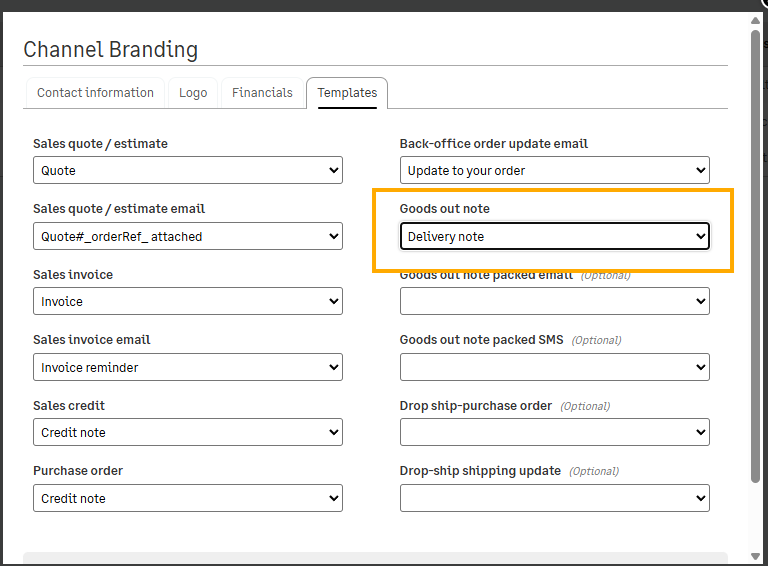Open the Sales quote / estimate email dropdown

point(188,236)
